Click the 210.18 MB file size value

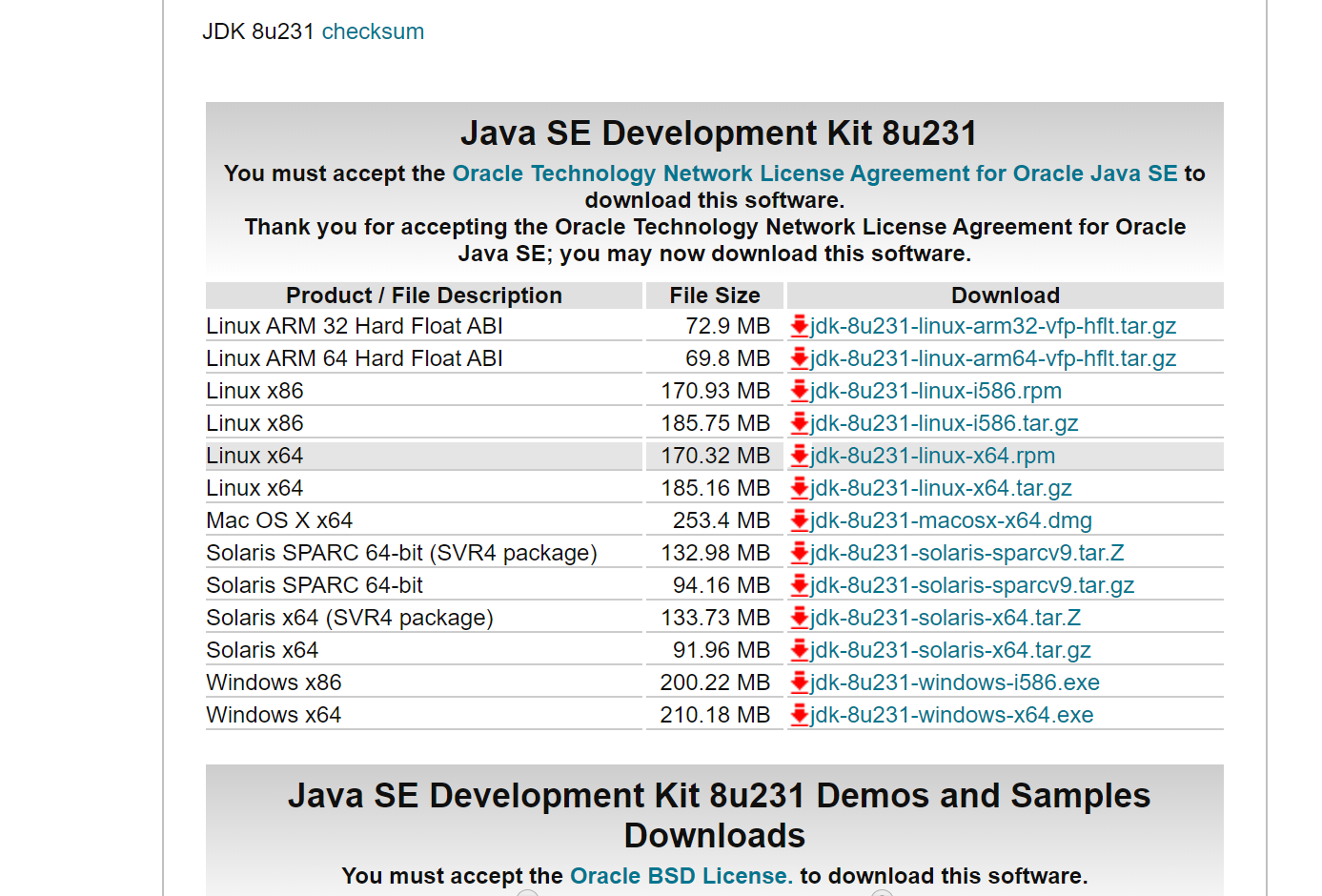(715, 715)
